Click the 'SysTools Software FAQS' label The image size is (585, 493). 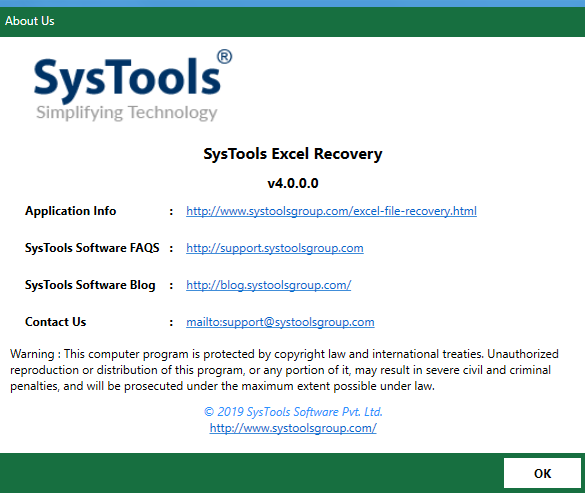click(x=92, y=248)
